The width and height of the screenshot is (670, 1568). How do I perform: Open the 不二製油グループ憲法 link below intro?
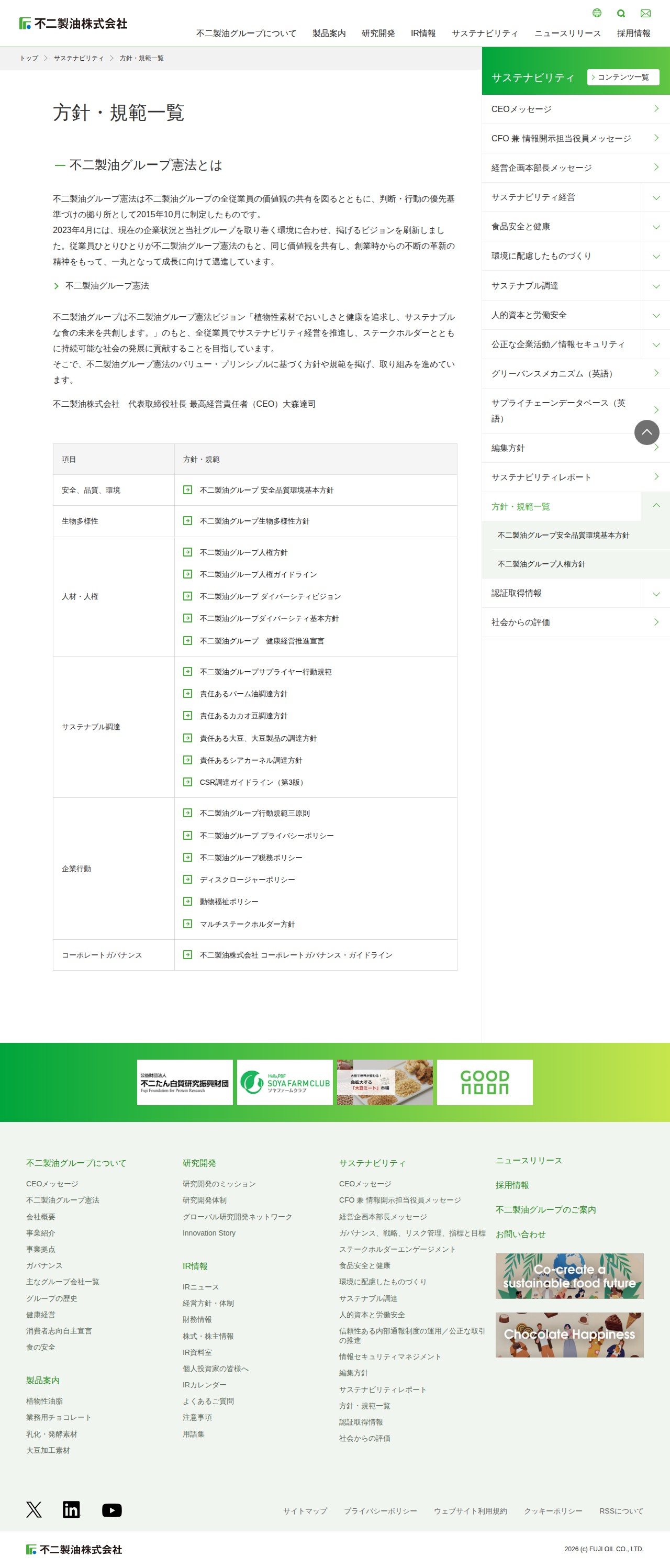click(107, 285)
